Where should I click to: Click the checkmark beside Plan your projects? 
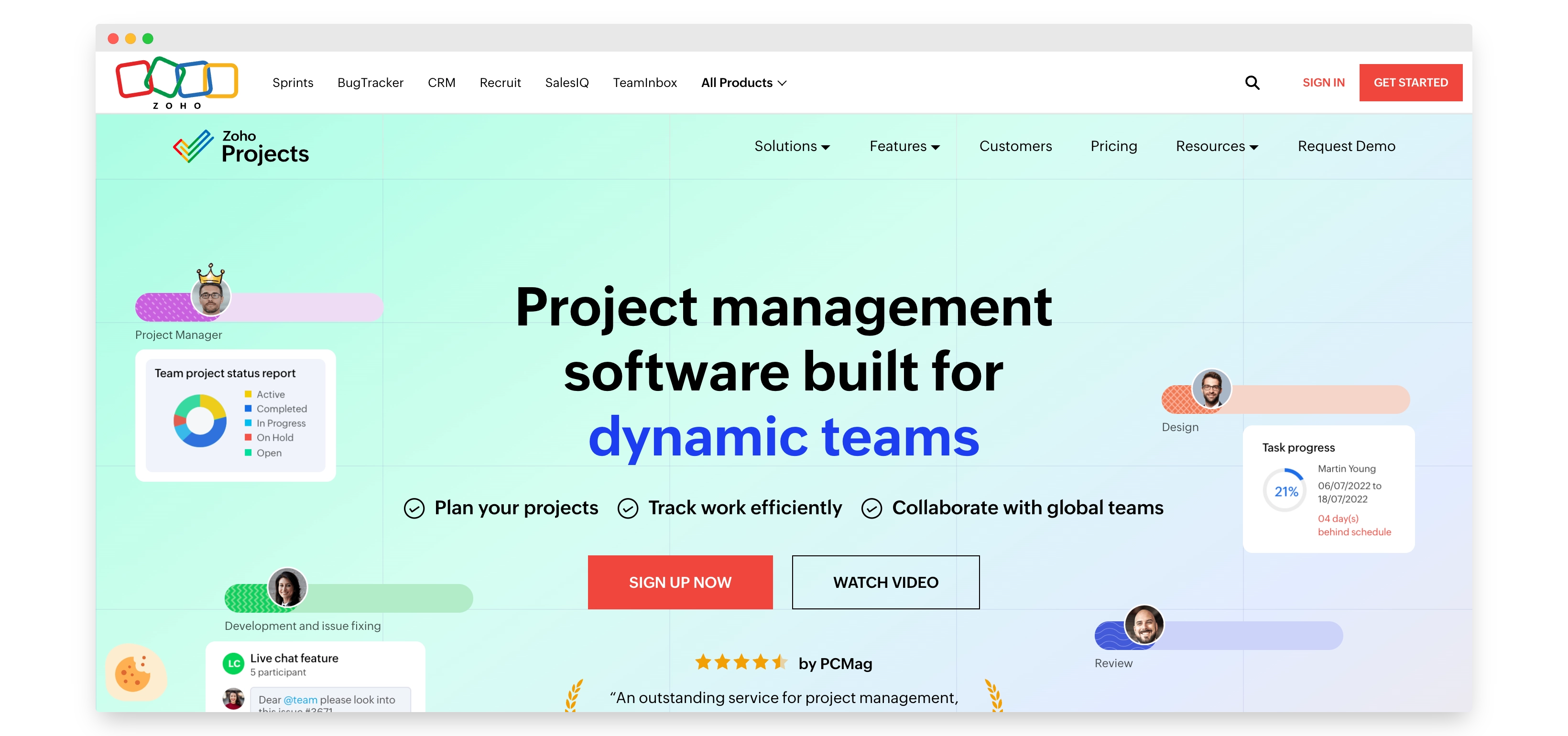[x=414, y=509]
